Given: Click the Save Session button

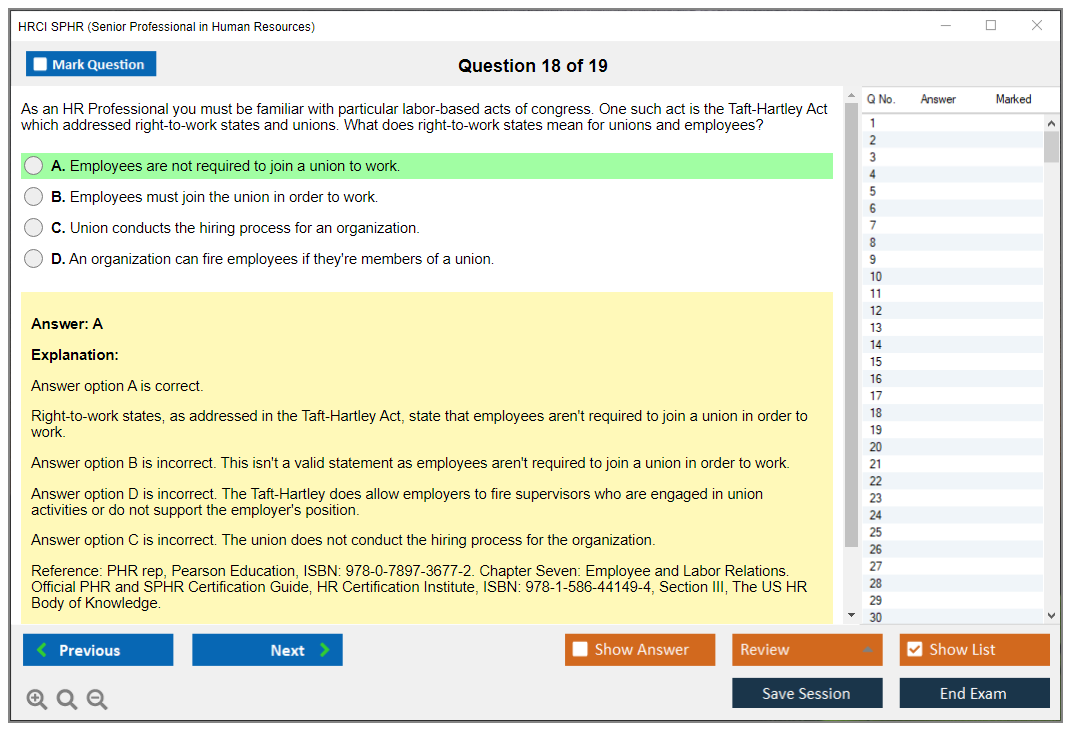Looking at the screenshot, I should (x=806, y=693).
